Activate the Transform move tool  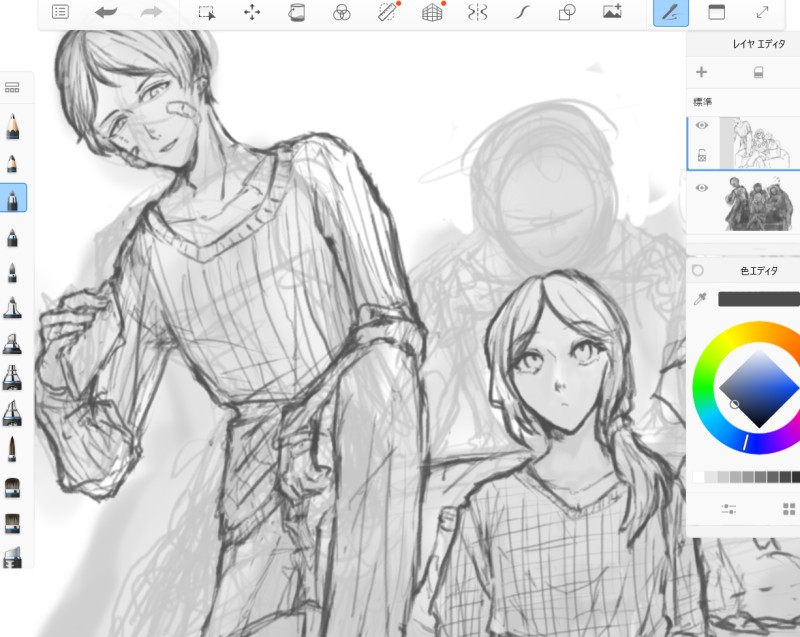point(252,12)
